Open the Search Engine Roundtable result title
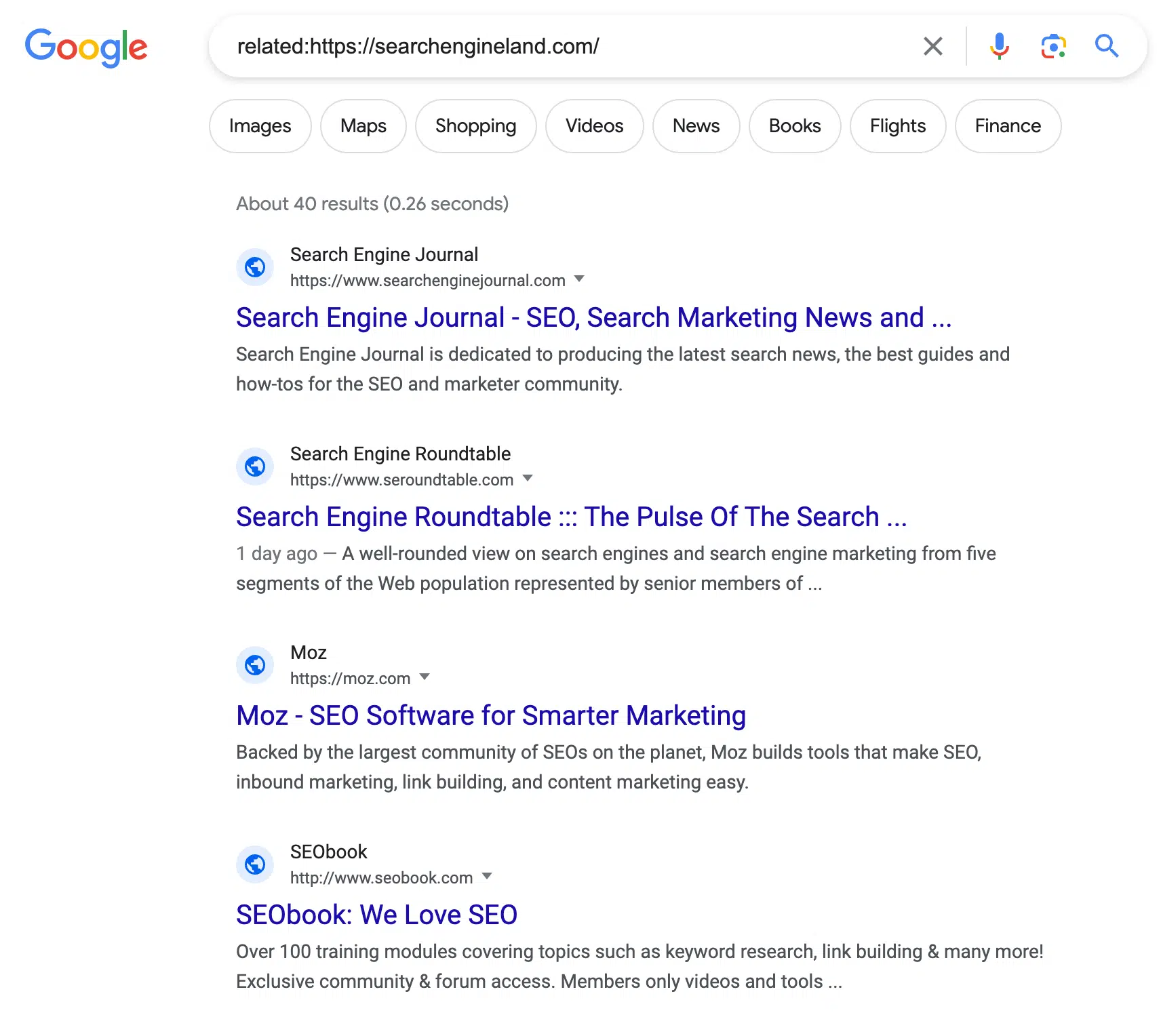 pyautogui.click(x=572, y=517)
